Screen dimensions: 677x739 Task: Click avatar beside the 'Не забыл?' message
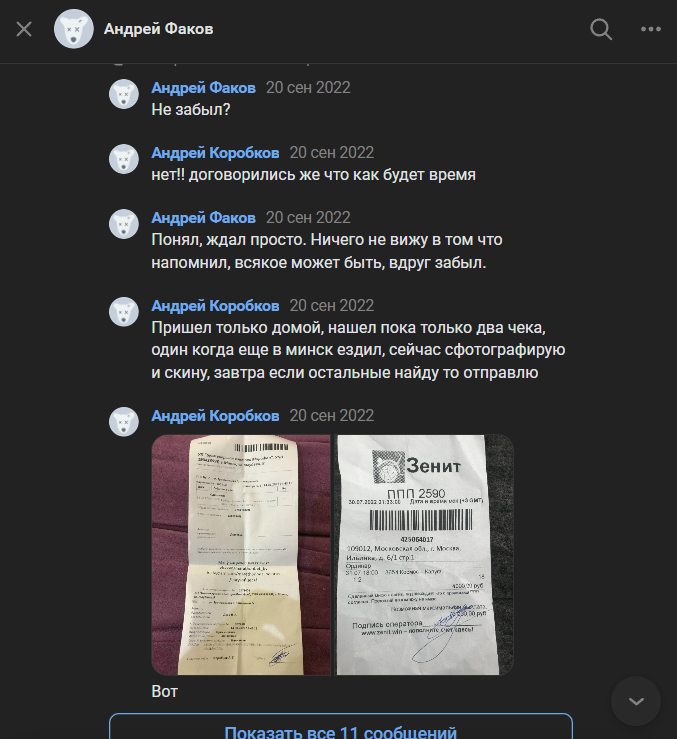(124, 94)
